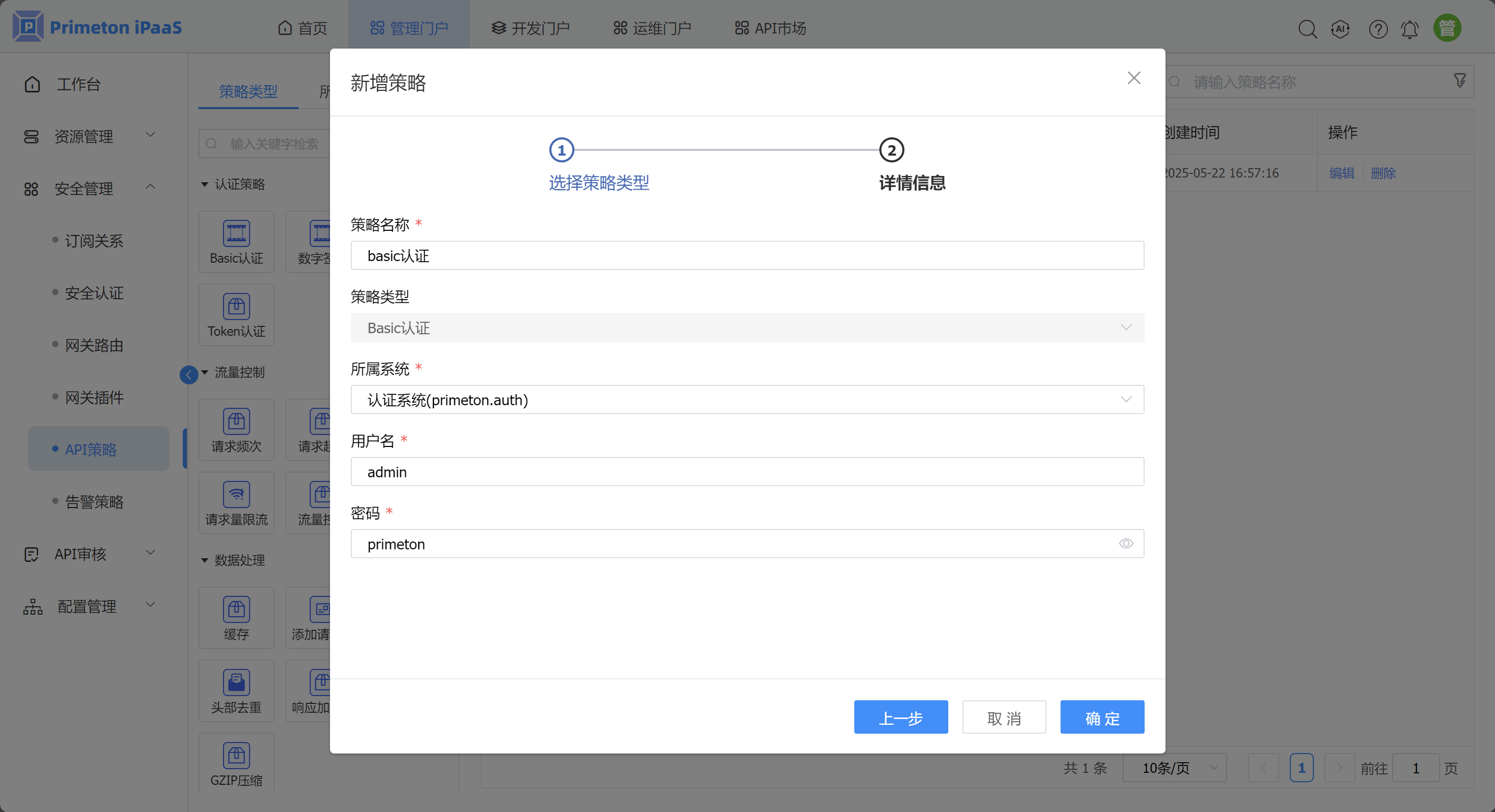The image size is (1495, 812).
Task: Click the 确定 confirm button
Action: [x=1101, y=717]
